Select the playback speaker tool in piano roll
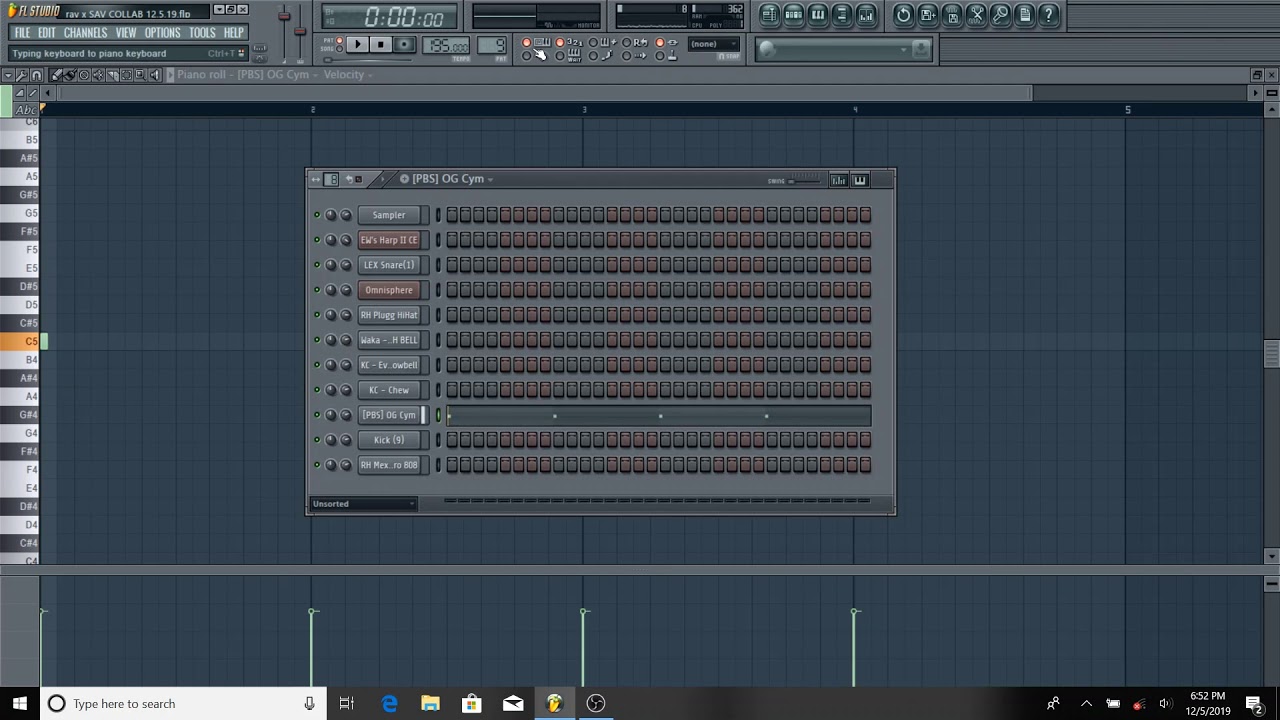The image size is (1280, 720). click(154, 75)
